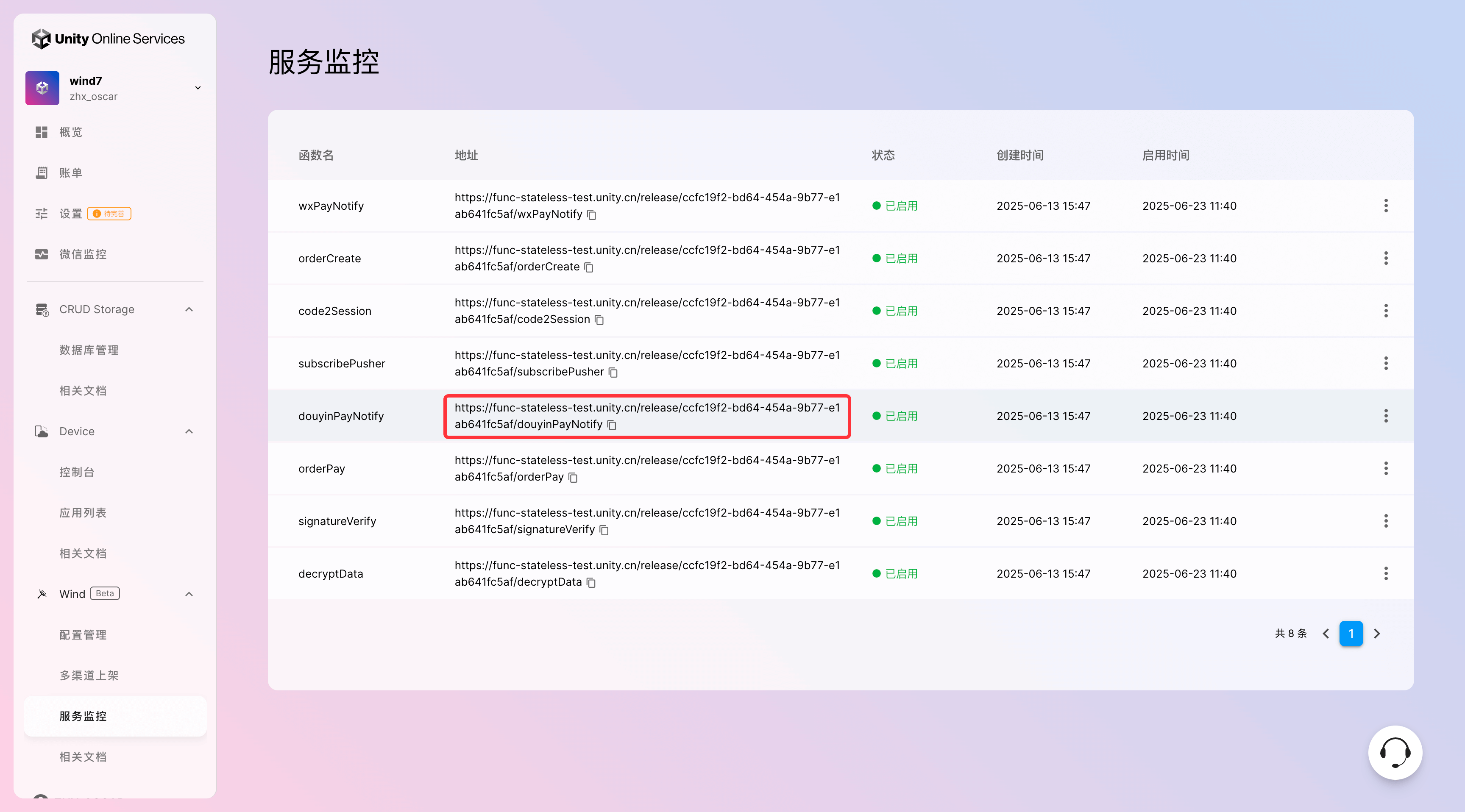Go to previous page in pagination

coord(1326,634)
